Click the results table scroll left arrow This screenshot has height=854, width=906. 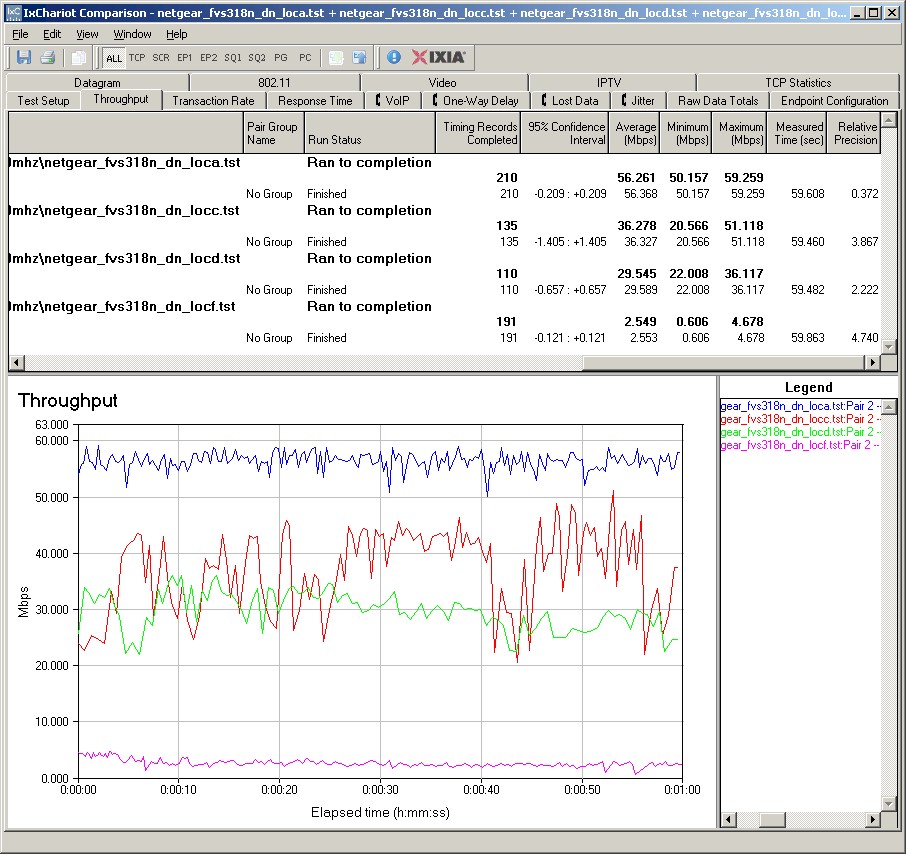click(16, 362)
